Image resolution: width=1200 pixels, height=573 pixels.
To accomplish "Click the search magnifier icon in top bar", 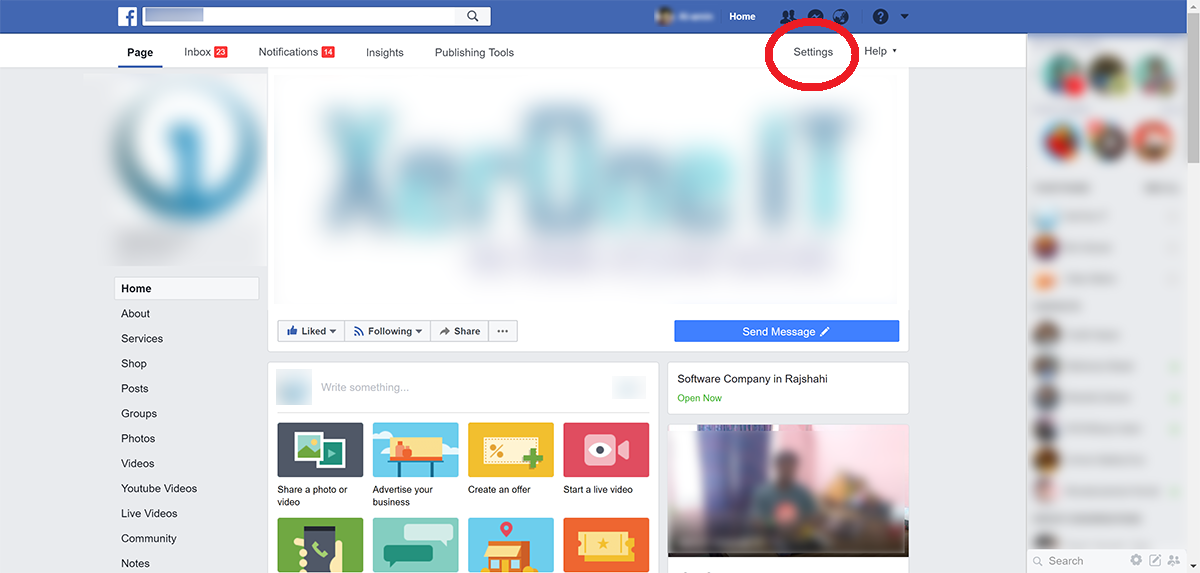I will point(473,16).
